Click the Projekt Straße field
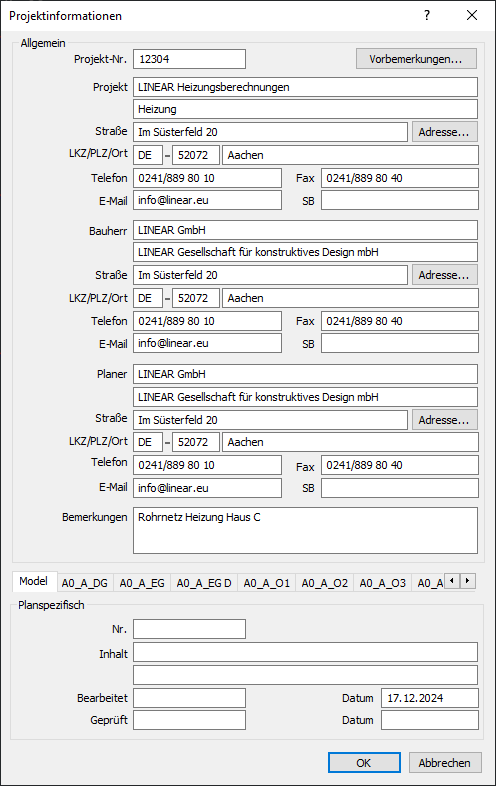This screenshot has height=786, width=496. coord(270,132)
